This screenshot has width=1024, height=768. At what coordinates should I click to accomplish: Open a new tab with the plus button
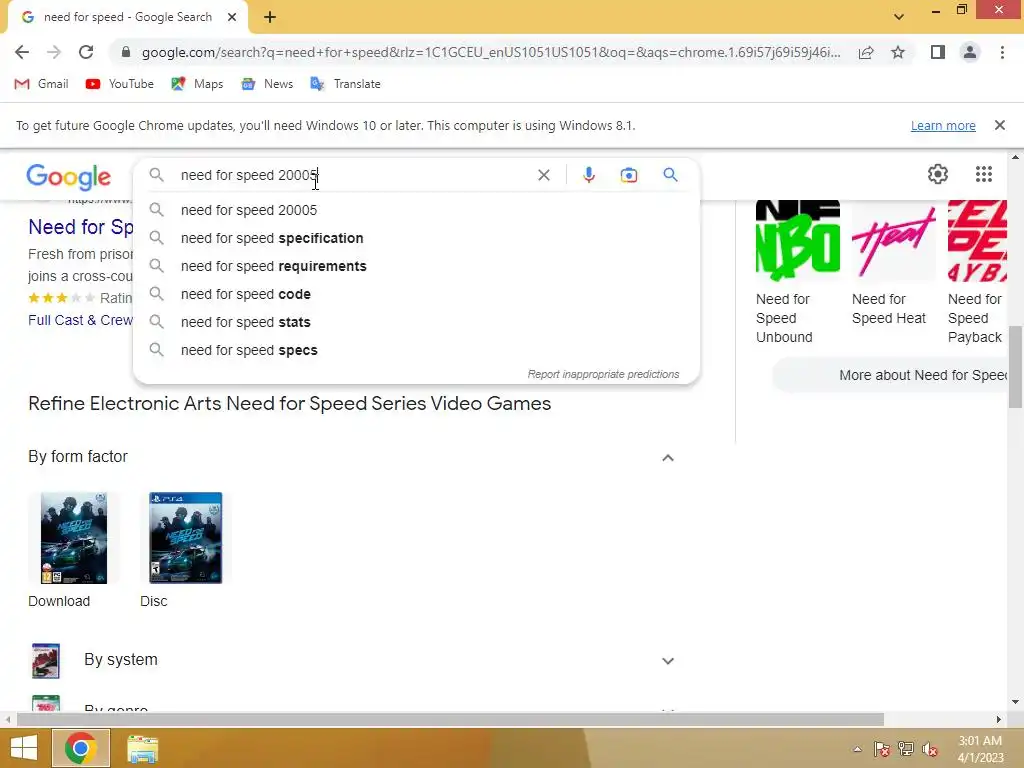click(x=270, y=17)
